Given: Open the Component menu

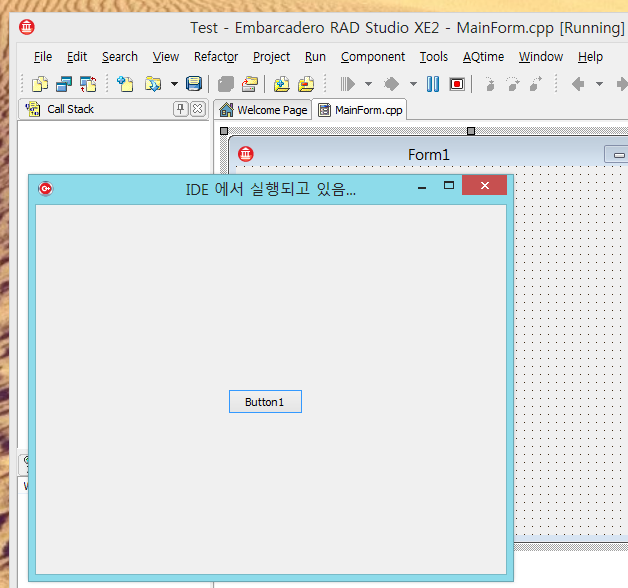Looking at the screenshot, I should pos(372,57).
